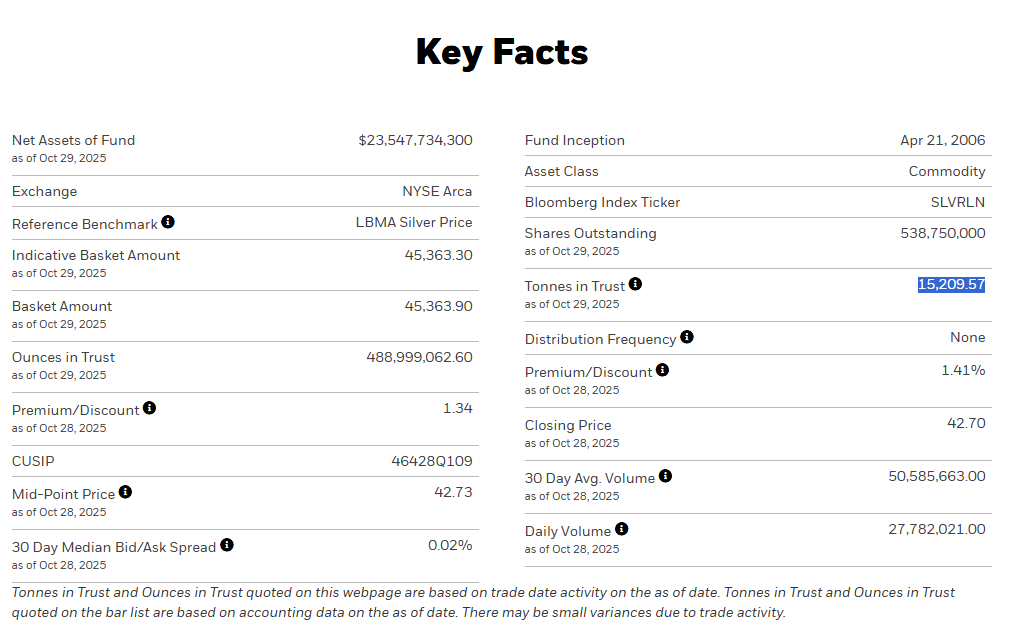Click the Fund Inception date Apr 21, 2006
The image size is (1014, 638).
pos(942,141)
